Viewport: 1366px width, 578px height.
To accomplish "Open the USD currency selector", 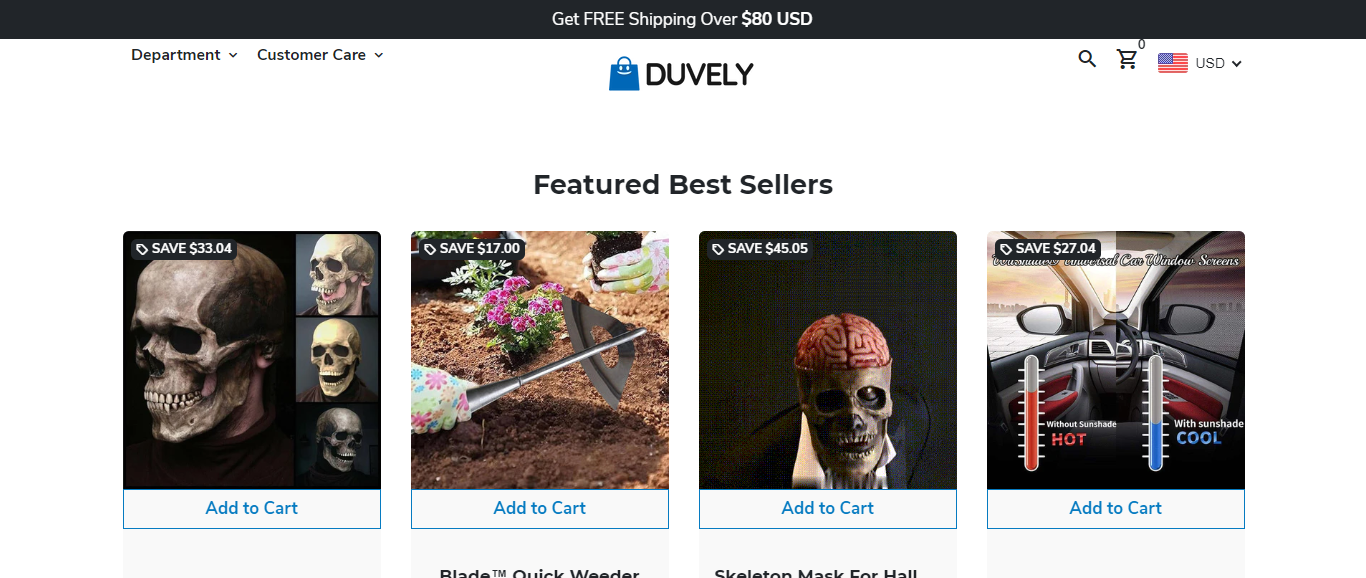I will click(1218, 63).
